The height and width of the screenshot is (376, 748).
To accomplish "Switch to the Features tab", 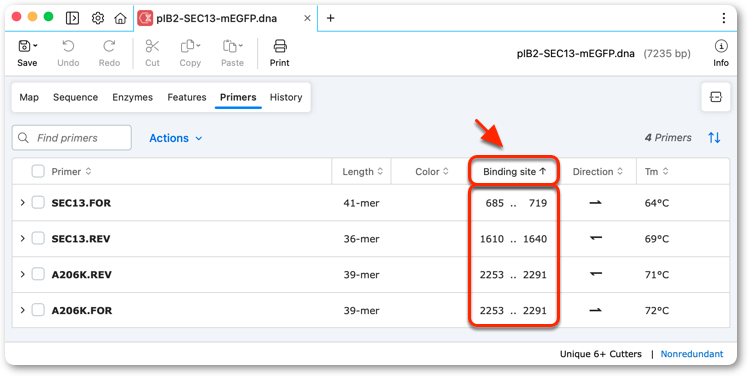I will click(x=187, y=97).
